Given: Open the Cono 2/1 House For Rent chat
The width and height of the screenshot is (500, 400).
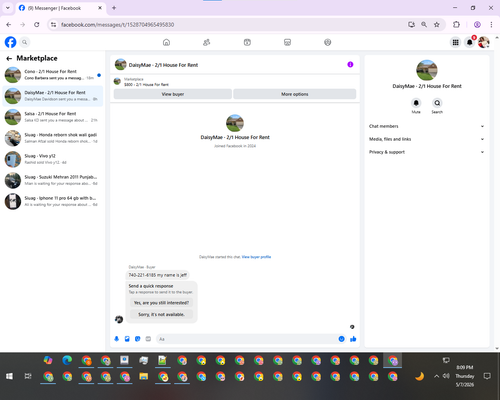Looking at the screenshot, I should tap(53, 75).
